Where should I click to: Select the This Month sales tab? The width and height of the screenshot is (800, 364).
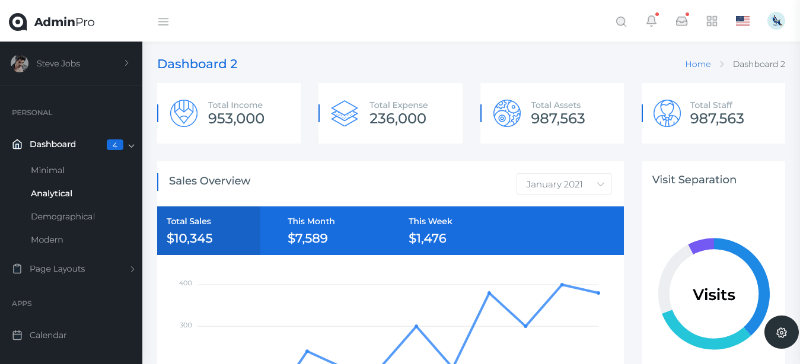coord(311,231)
